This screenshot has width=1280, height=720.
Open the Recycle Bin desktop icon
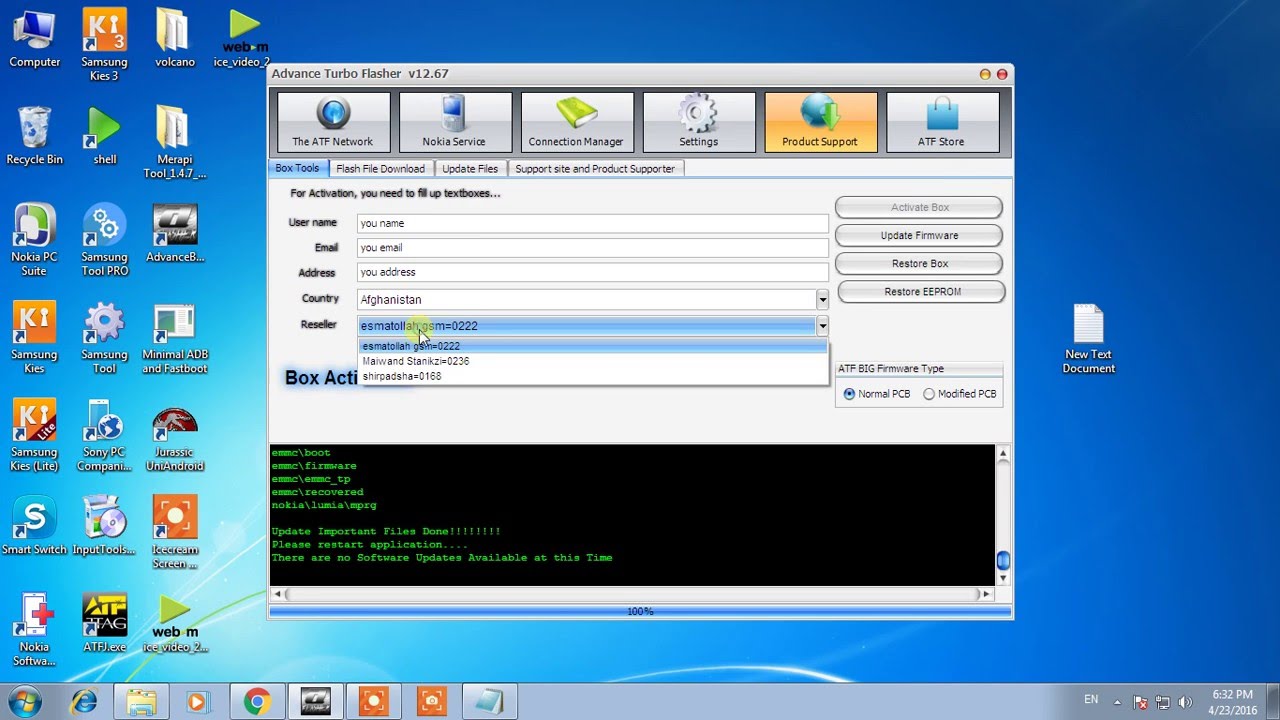35,136
